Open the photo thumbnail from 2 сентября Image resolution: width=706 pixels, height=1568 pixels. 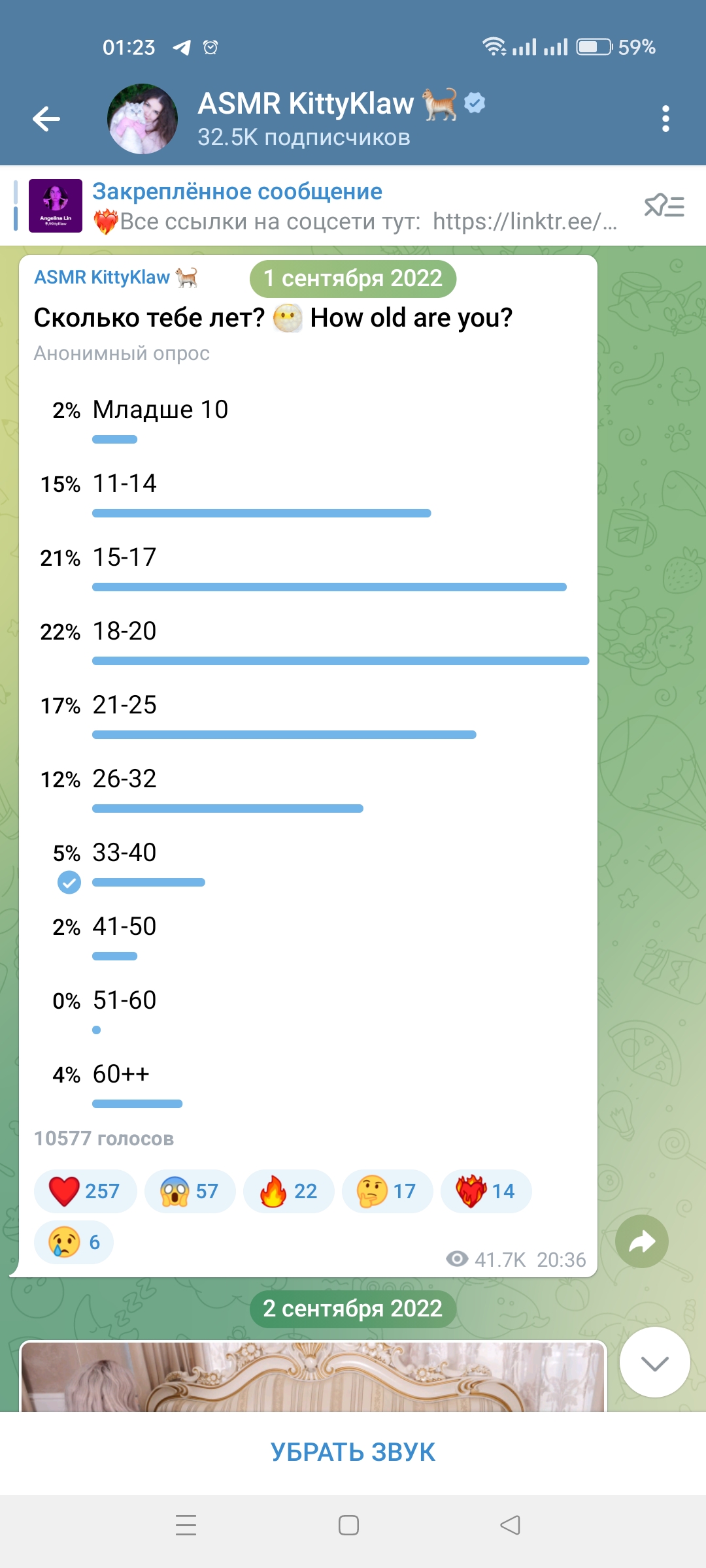coord(312,1377)
